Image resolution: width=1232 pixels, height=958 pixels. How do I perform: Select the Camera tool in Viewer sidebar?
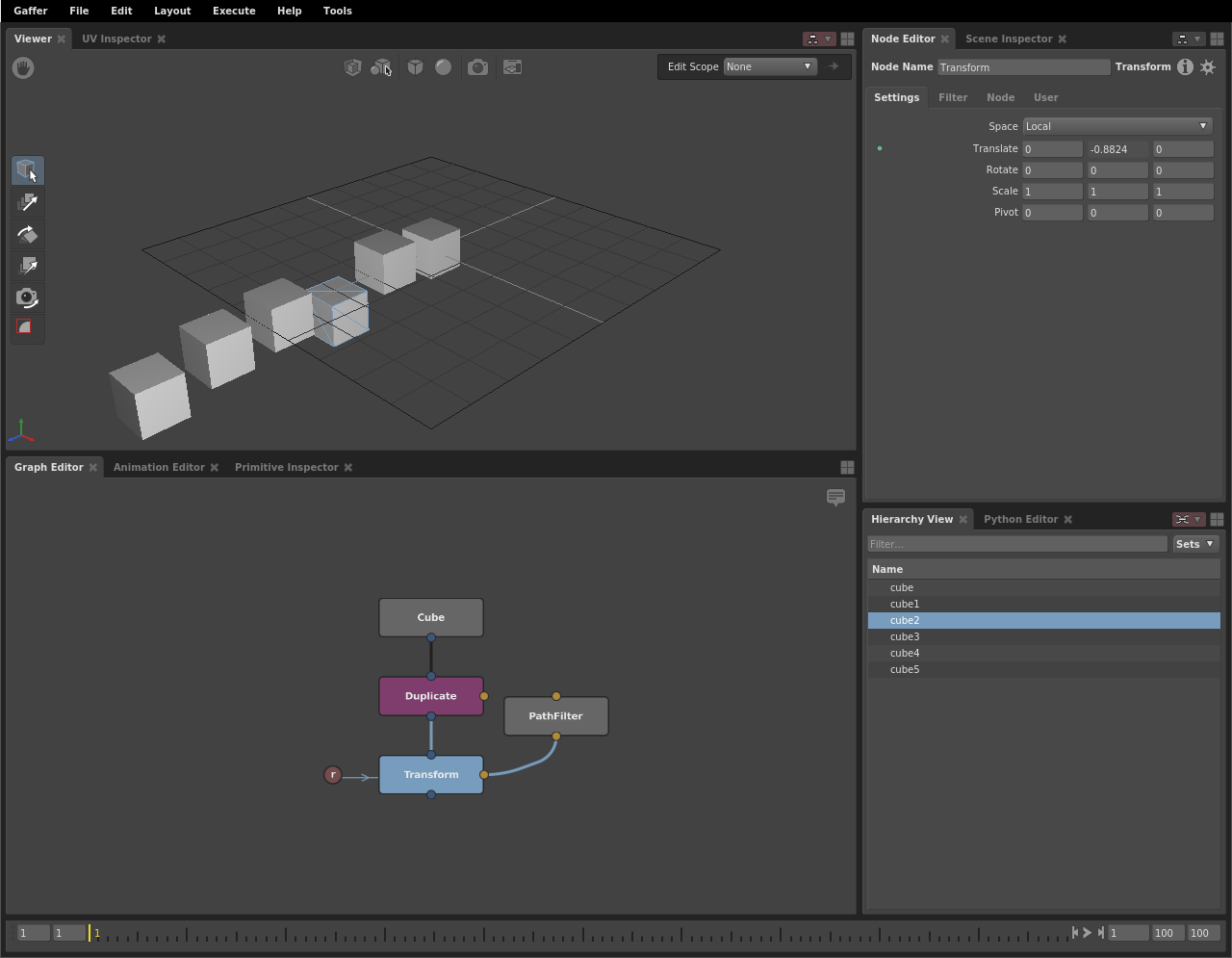(28, 298)
